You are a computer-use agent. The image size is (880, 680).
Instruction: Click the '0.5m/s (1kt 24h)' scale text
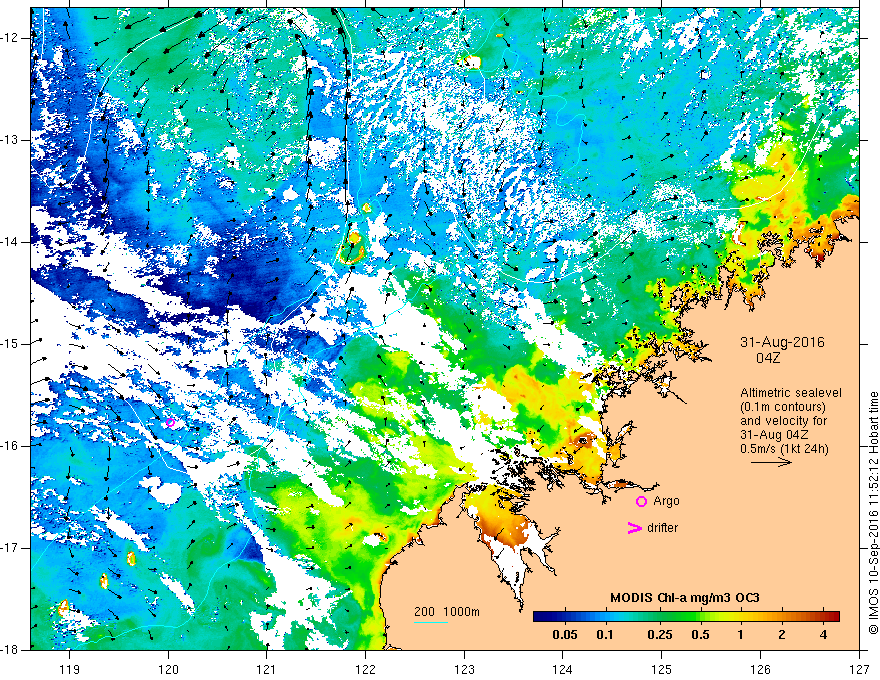click(x=784, y=449)
